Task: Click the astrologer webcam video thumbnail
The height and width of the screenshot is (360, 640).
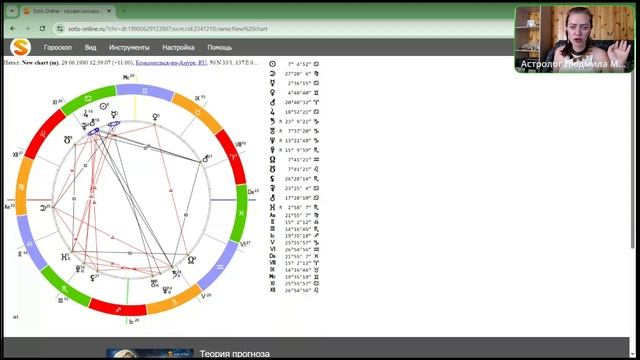Action: 574,39
